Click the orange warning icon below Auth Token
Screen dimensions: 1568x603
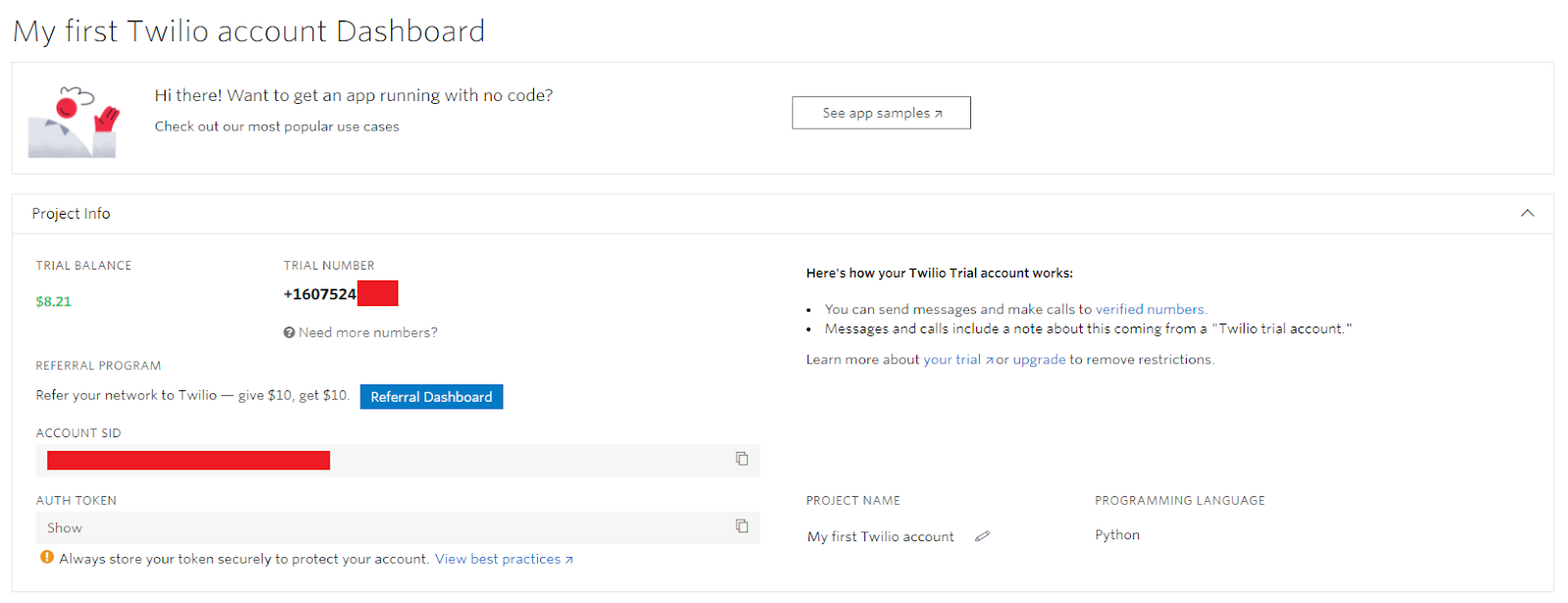coord(46,558)
